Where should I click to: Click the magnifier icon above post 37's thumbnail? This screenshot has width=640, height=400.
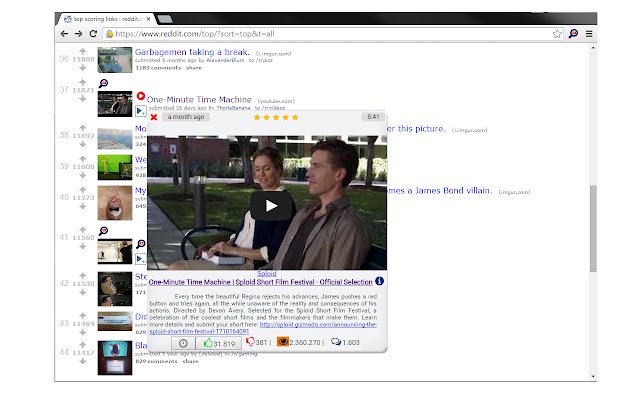coord(104,83)
